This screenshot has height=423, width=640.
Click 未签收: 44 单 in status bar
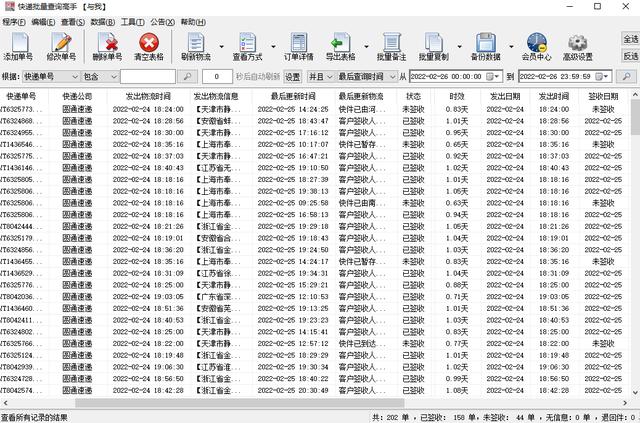(509, 418)
